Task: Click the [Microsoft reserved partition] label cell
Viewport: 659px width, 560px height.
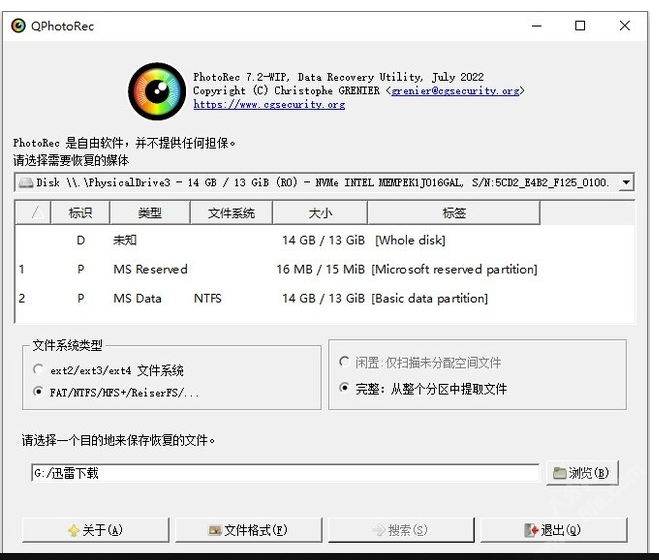Action: tap(454, 269)
